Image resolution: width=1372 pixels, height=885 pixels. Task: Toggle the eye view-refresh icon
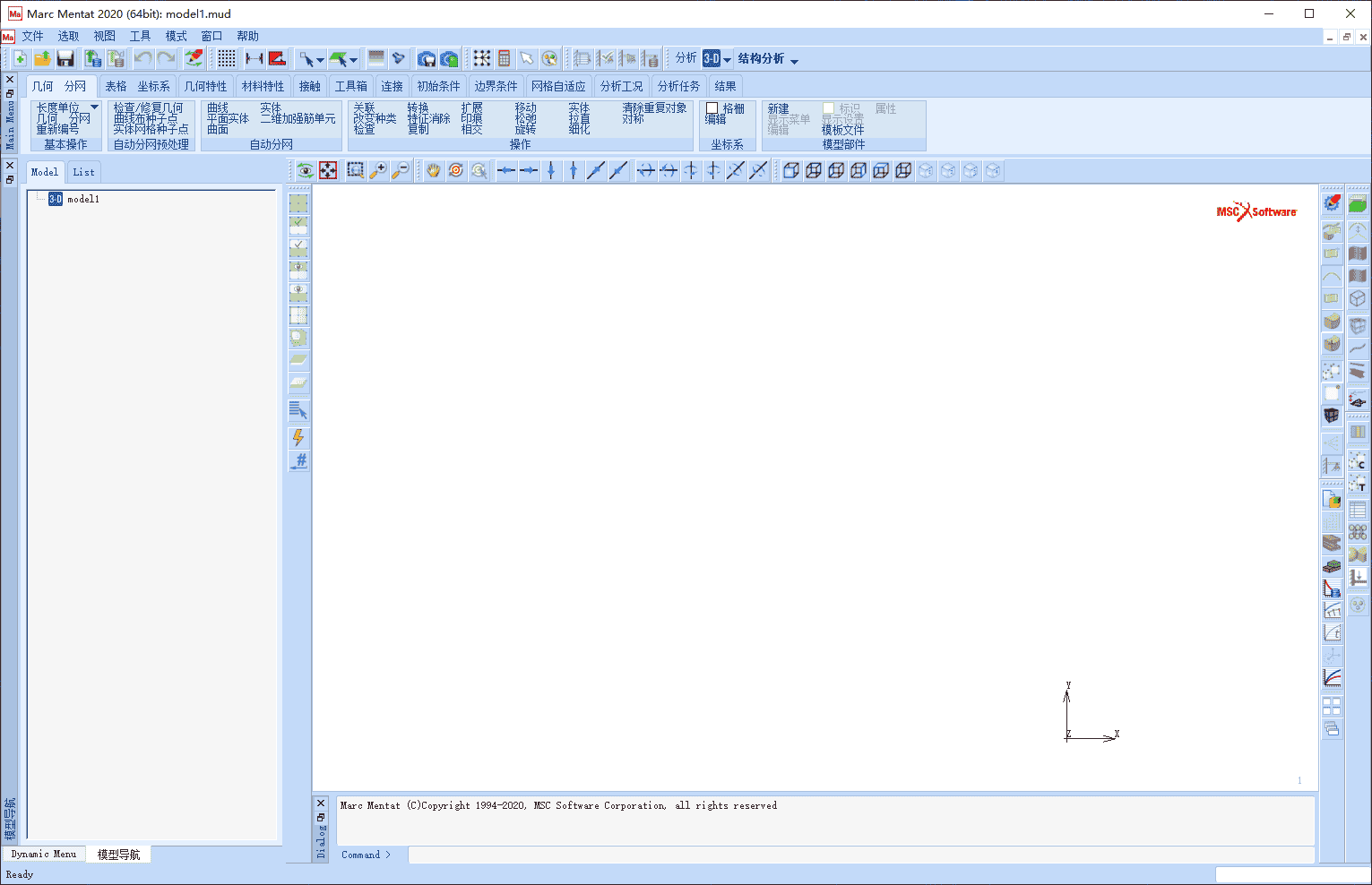[x=306, y=170]
